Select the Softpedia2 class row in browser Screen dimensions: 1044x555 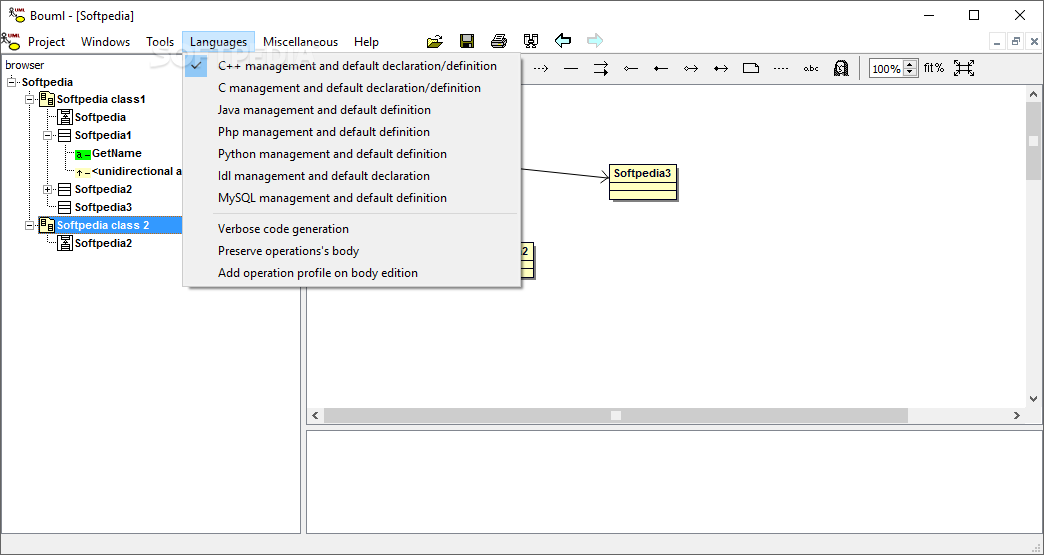point(103,190)
